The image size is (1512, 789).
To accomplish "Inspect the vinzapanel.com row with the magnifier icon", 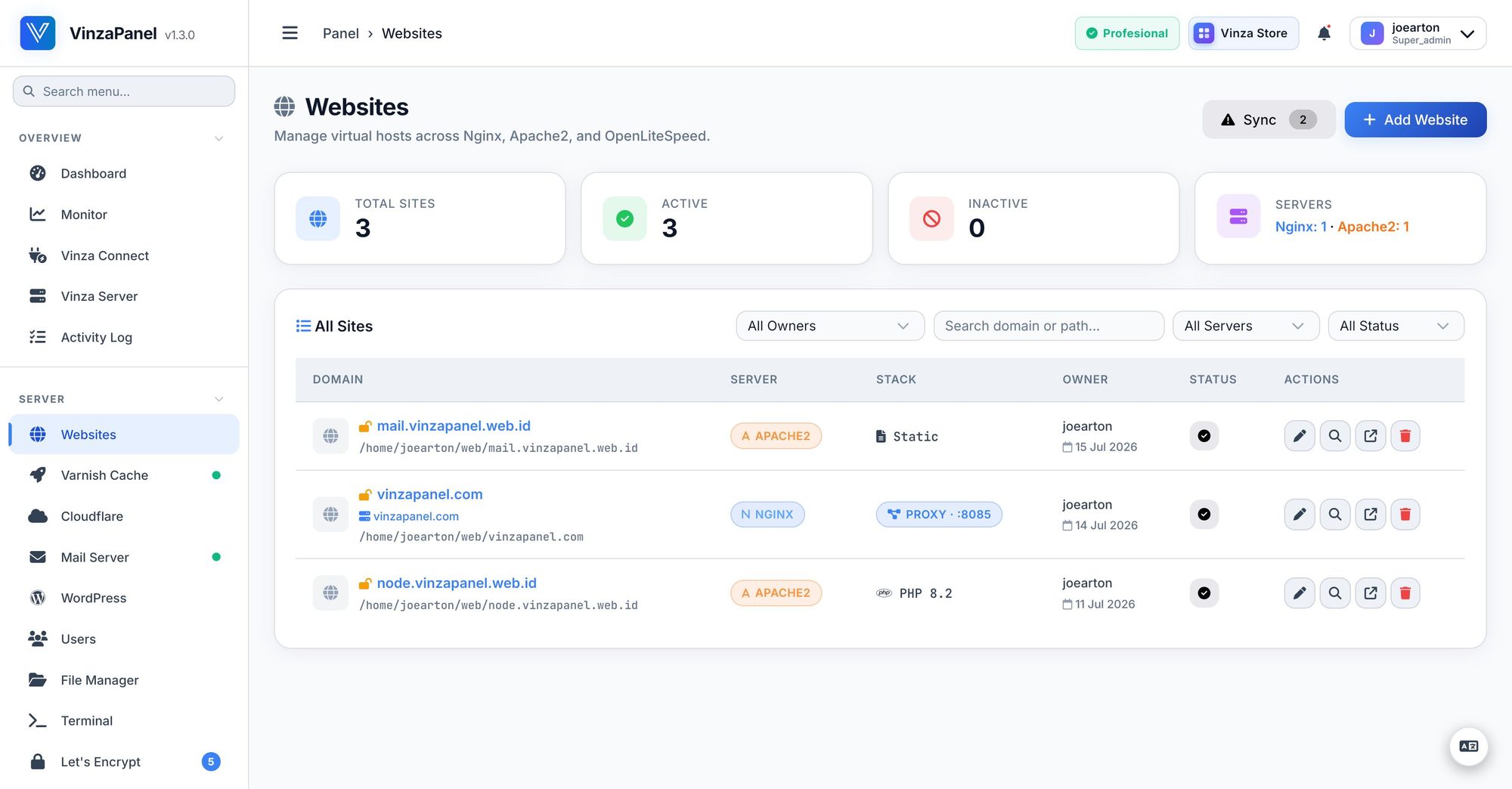I will [1335, 515].
